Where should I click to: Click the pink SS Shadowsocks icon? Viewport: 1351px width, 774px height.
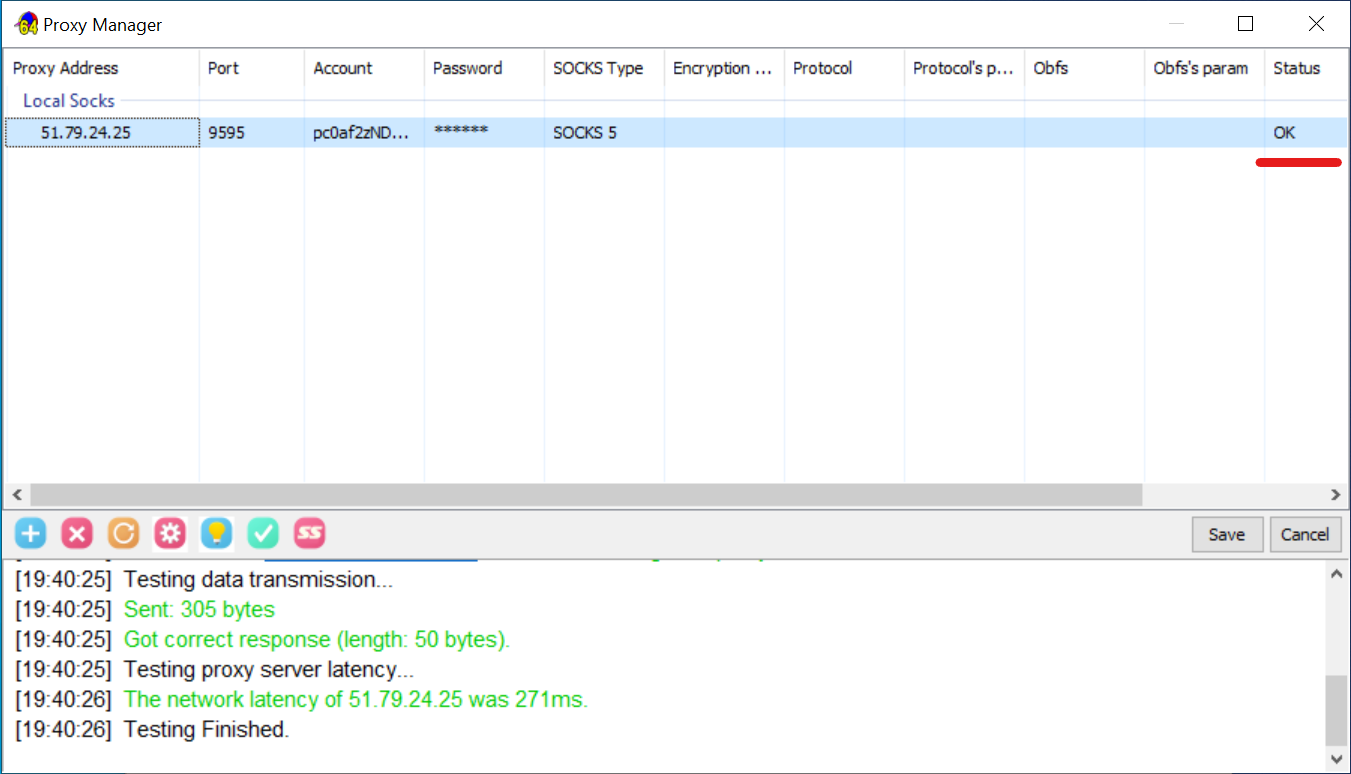click(310, 533)
